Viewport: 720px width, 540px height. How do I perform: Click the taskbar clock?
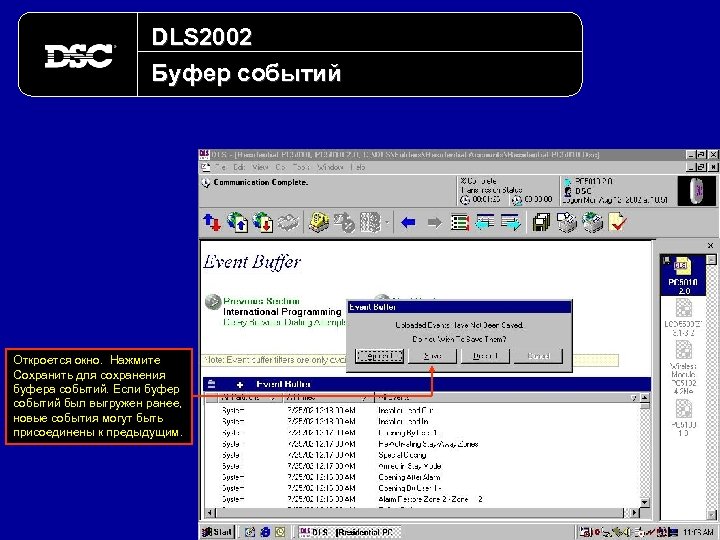click(x=698, y=533)
